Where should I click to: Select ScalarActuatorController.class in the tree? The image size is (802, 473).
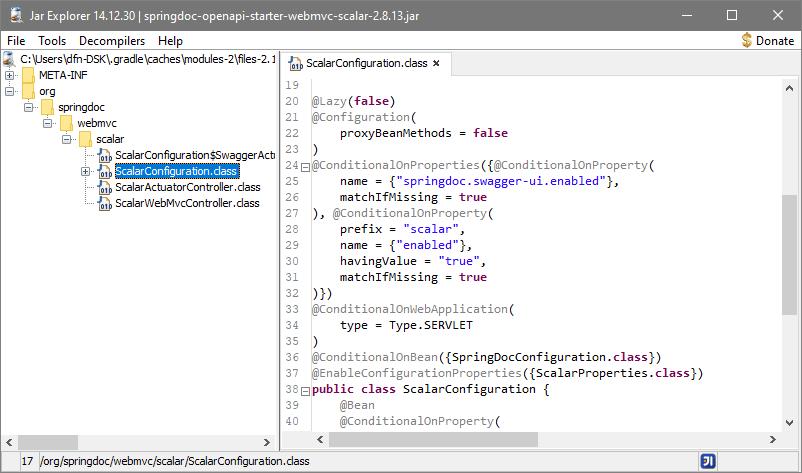pyautogui.click(x=188, y=187)
